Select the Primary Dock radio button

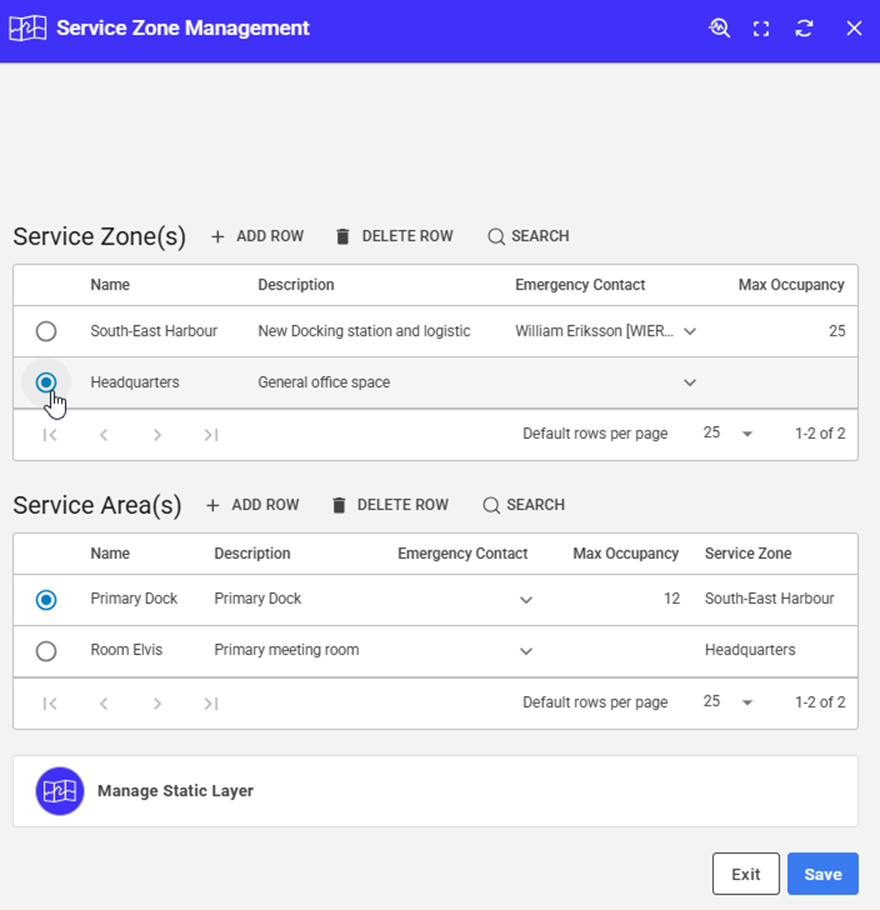click(46, 599)
